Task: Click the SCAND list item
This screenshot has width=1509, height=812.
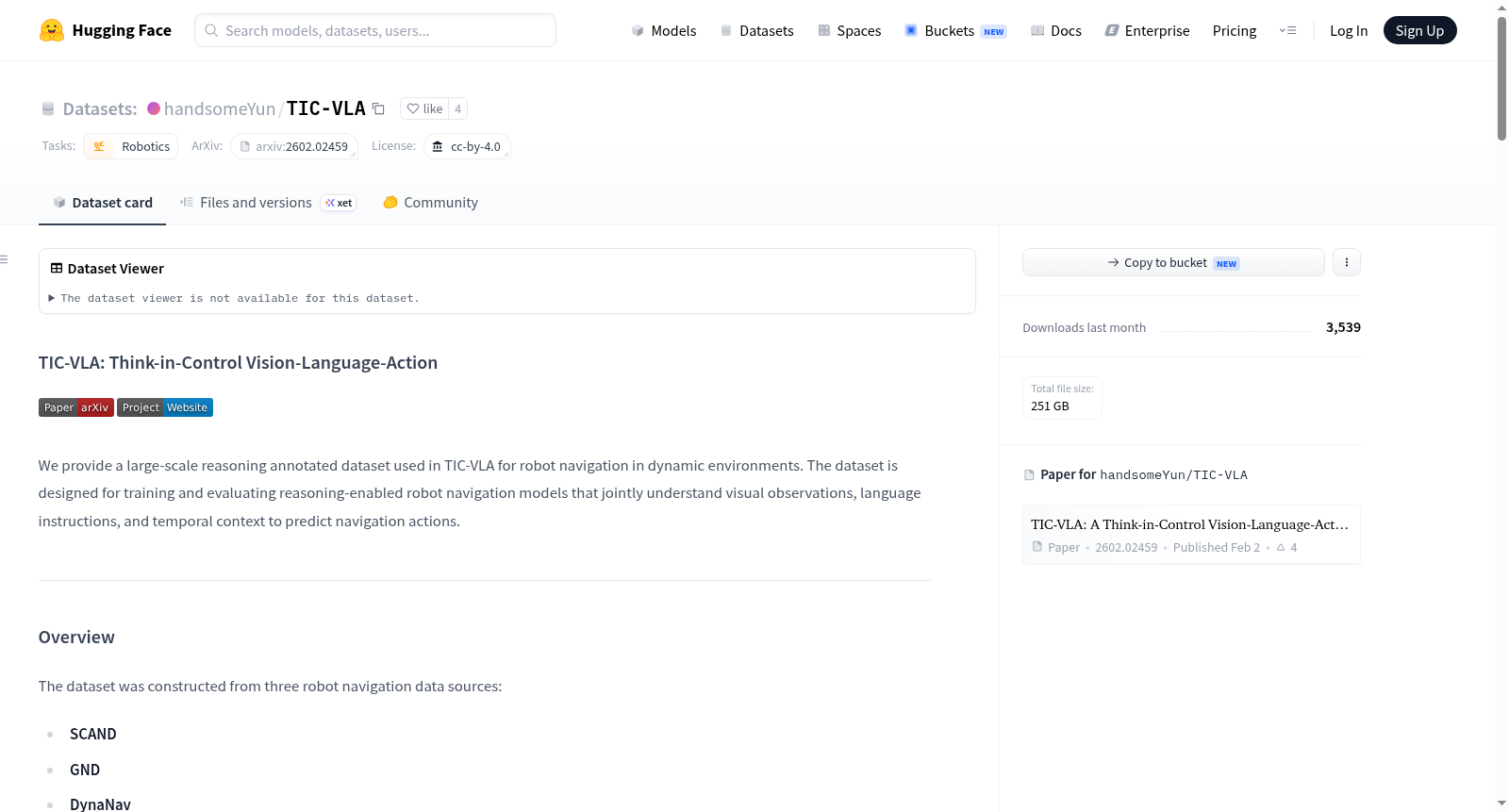Action: coord(93,734)
